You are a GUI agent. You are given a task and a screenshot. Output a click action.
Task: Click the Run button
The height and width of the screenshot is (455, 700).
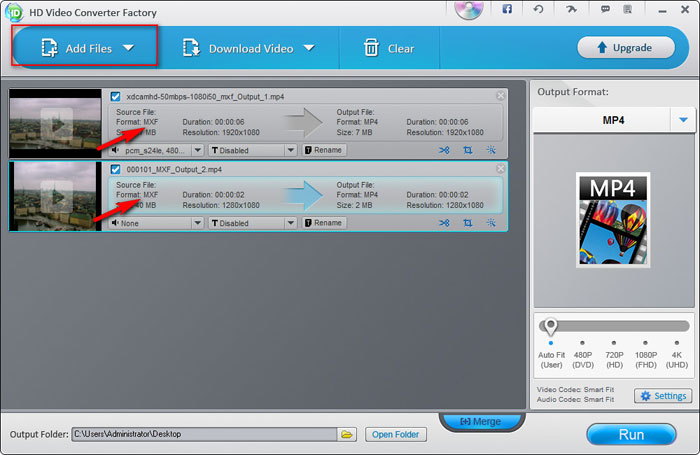point(631,434)
